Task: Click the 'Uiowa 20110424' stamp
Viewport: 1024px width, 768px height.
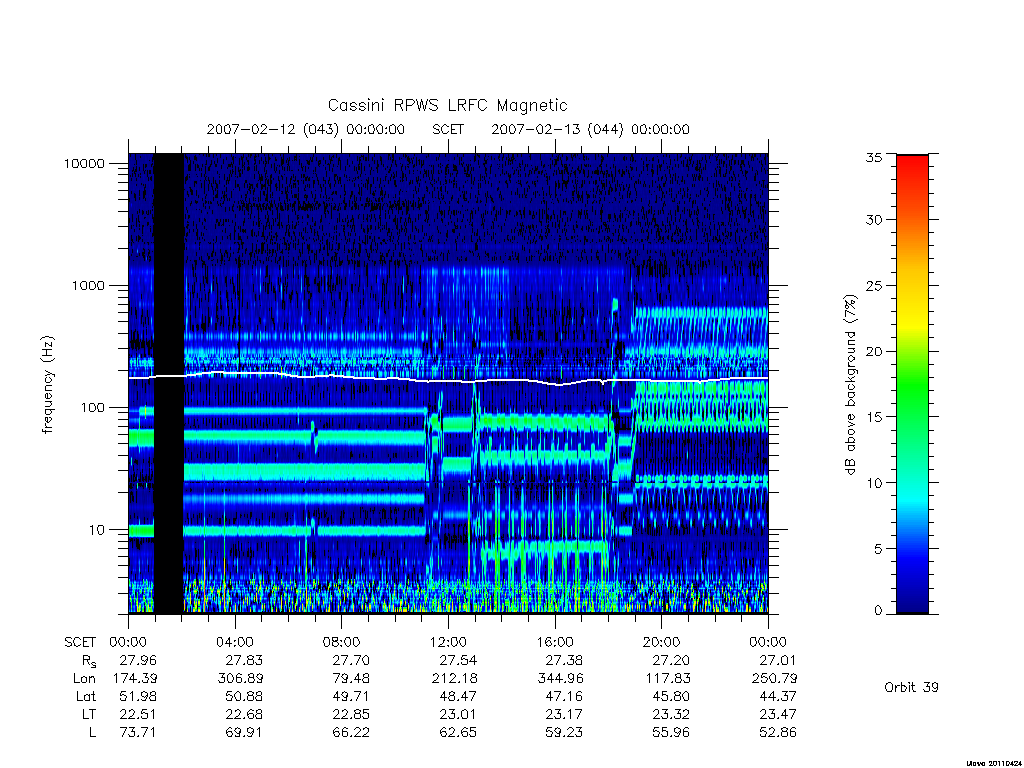Action: [x=994, y=763]
